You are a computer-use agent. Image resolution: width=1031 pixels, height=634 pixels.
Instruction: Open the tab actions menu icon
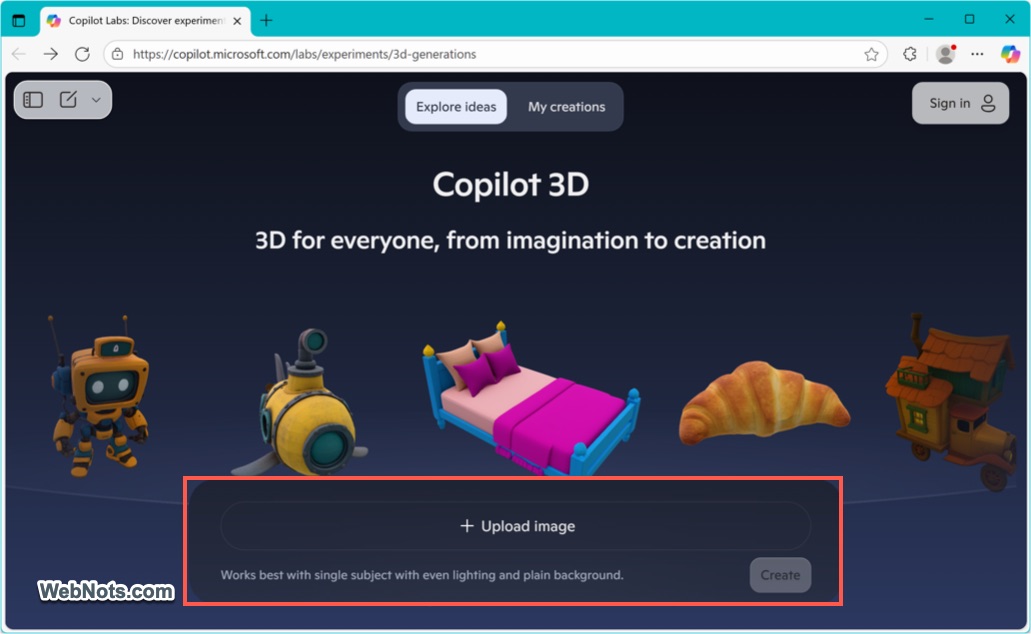[19, 20]
